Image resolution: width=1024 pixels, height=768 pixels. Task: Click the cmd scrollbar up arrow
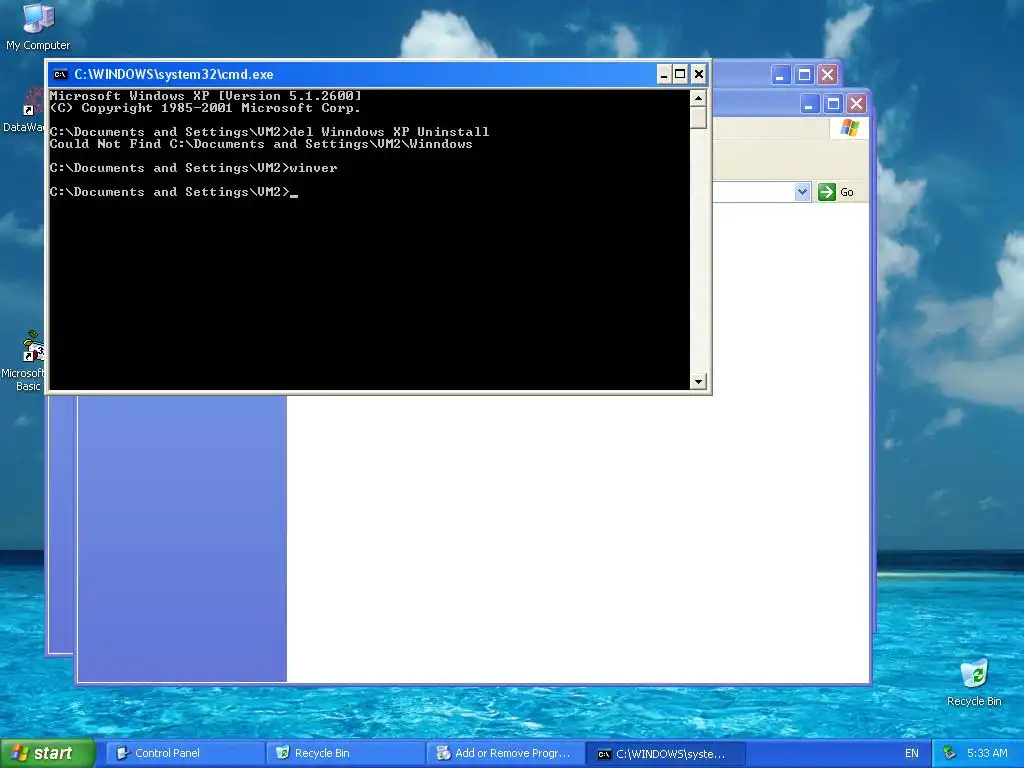(698, 99)
